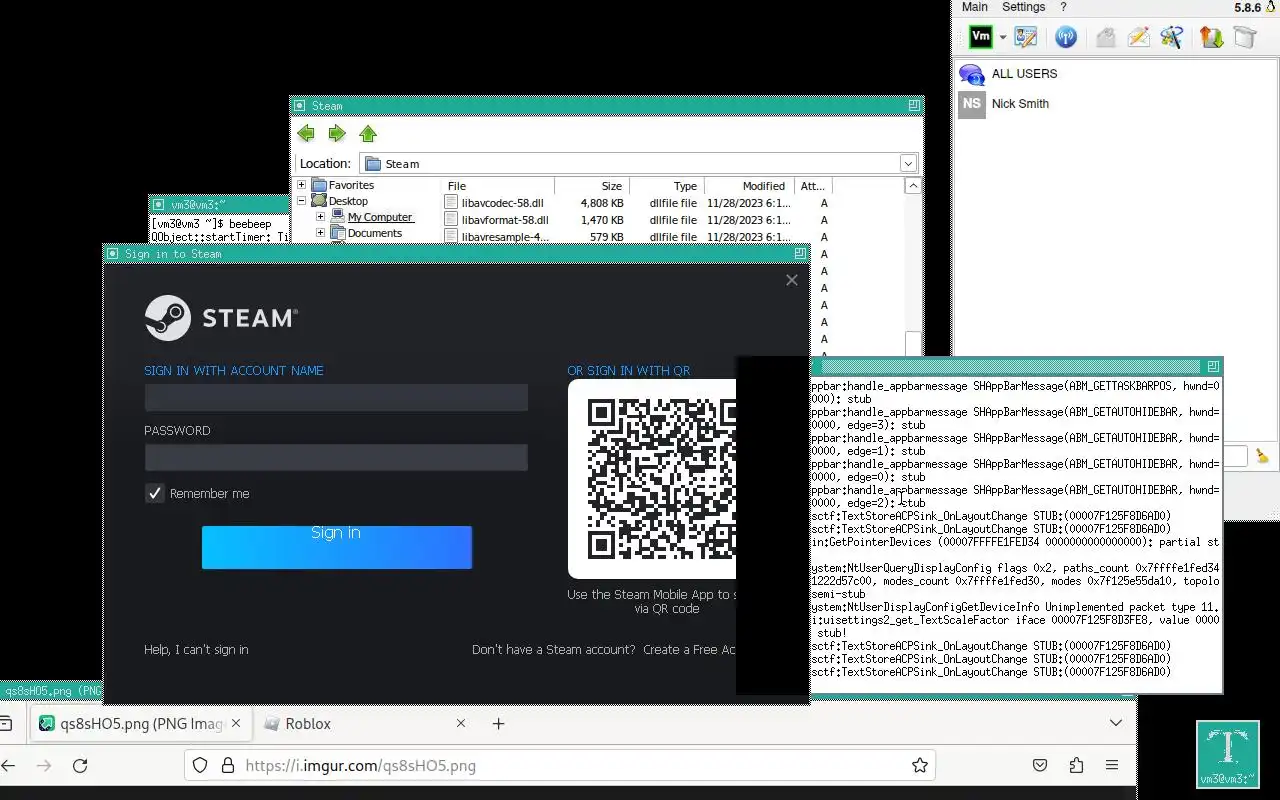
Task: Open the ? help menu in BeeBEEP
Action: (x=1063, y=7)
